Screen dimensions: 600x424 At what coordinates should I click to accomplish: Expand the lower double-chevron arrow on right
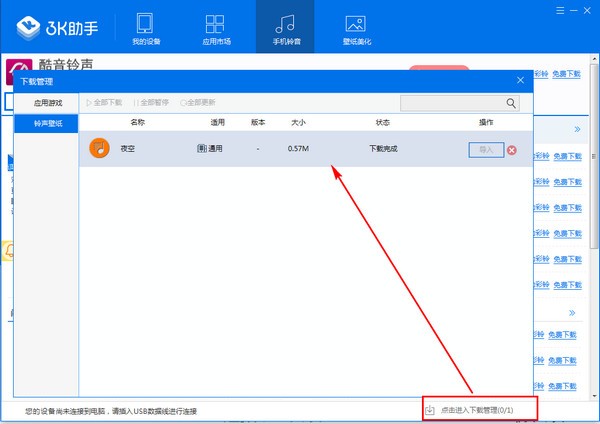572,313
